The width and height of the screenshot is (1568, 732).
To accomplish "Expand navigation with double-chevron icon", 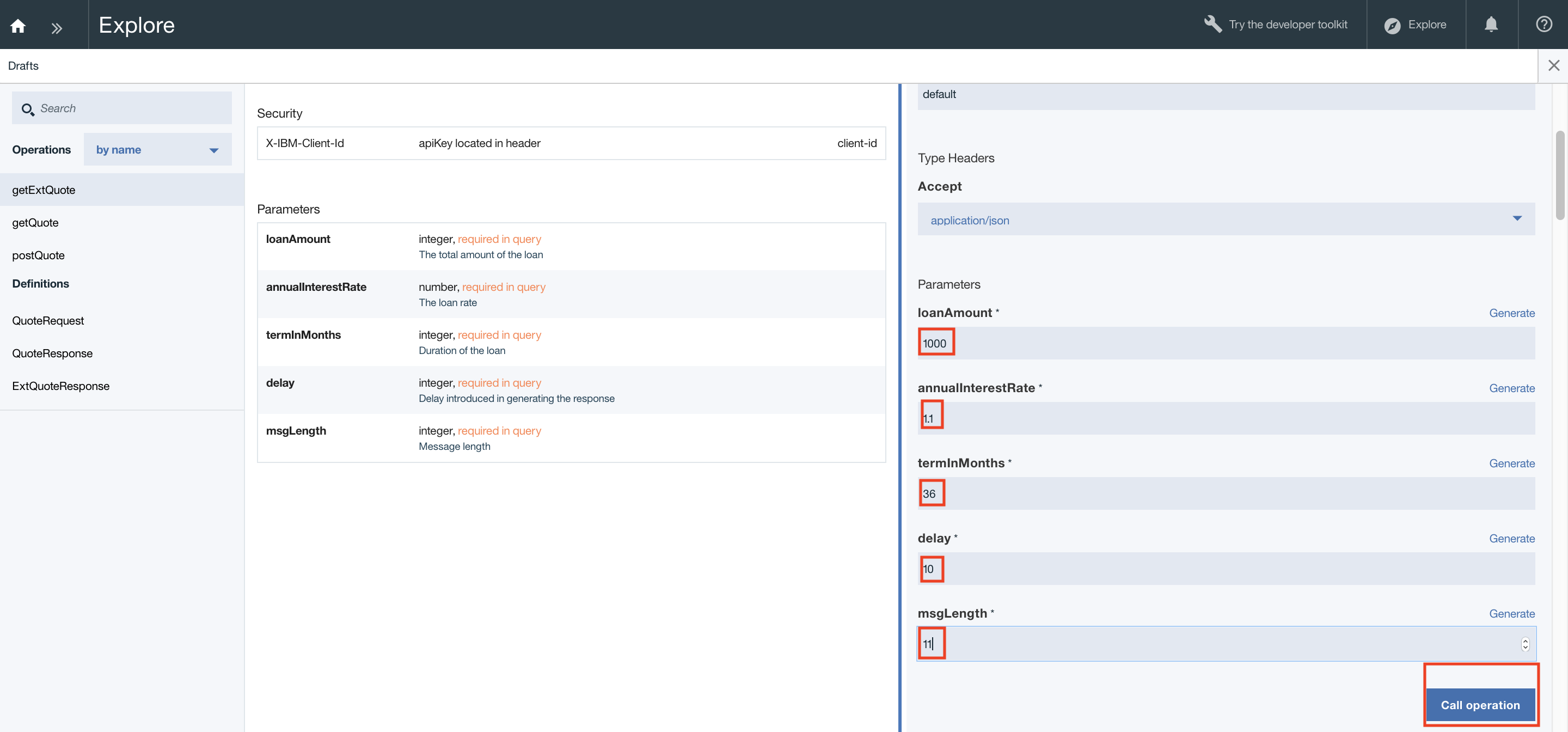I will click(x=57, y=28).
